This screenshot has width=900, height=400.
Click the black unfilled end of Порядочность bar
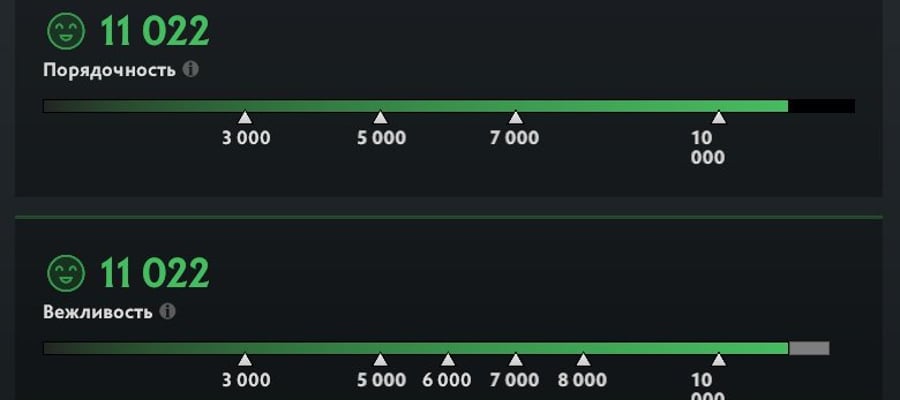(821, 106)
